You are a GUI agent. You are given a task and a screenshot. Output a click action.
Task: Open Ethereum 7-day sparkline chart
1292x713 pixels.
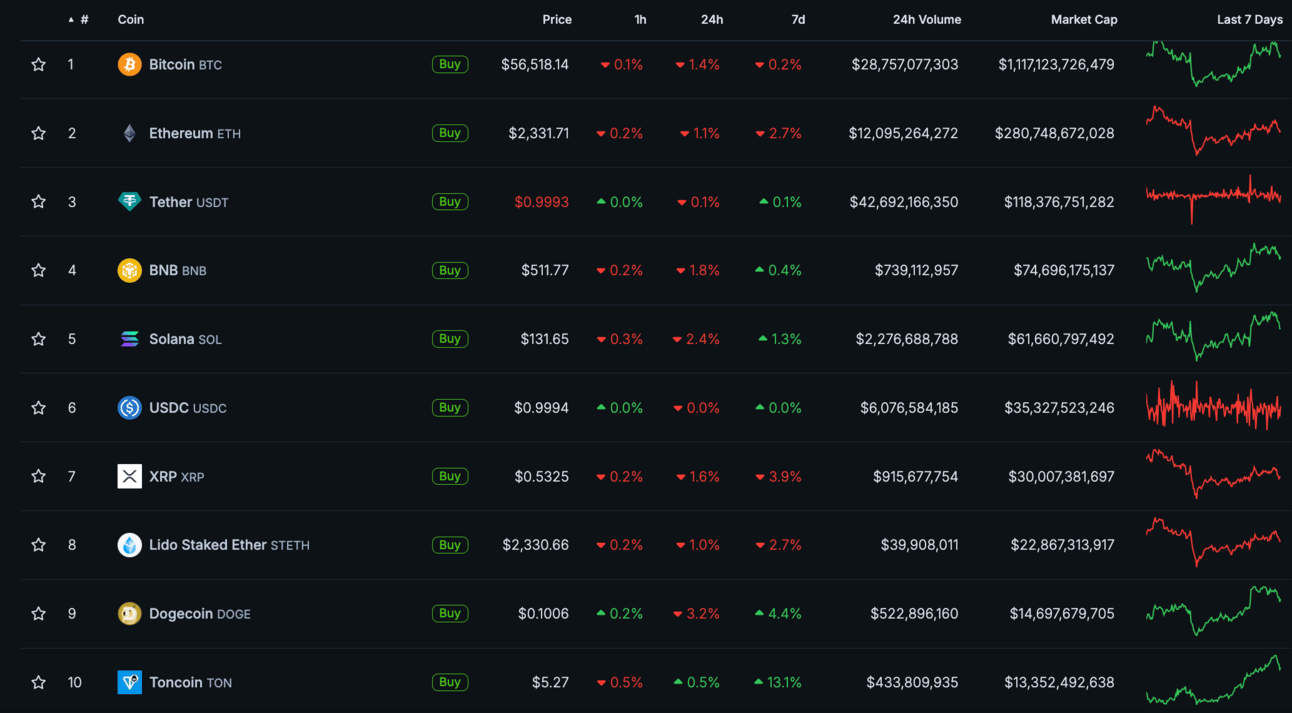(x=1213, y=130)
